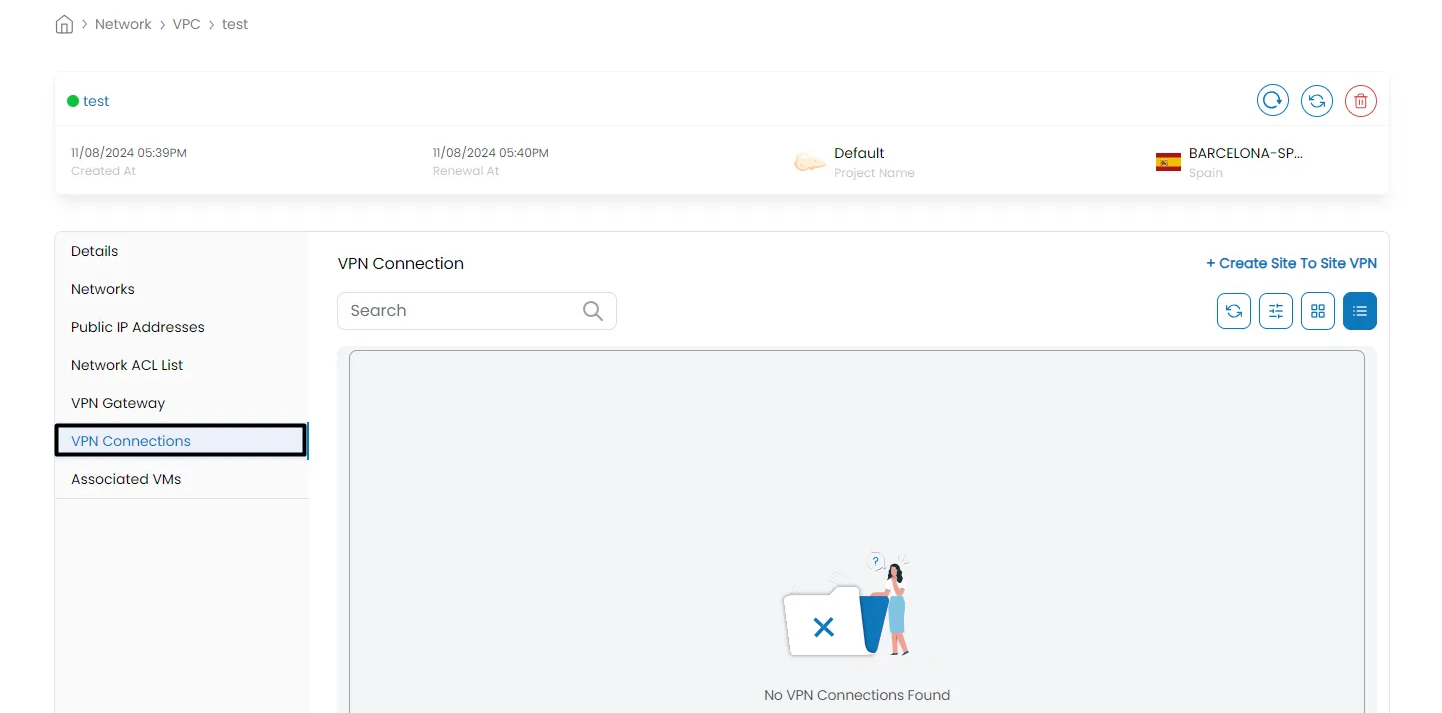Click Create Site To Site VPN

click(1290, 263)
